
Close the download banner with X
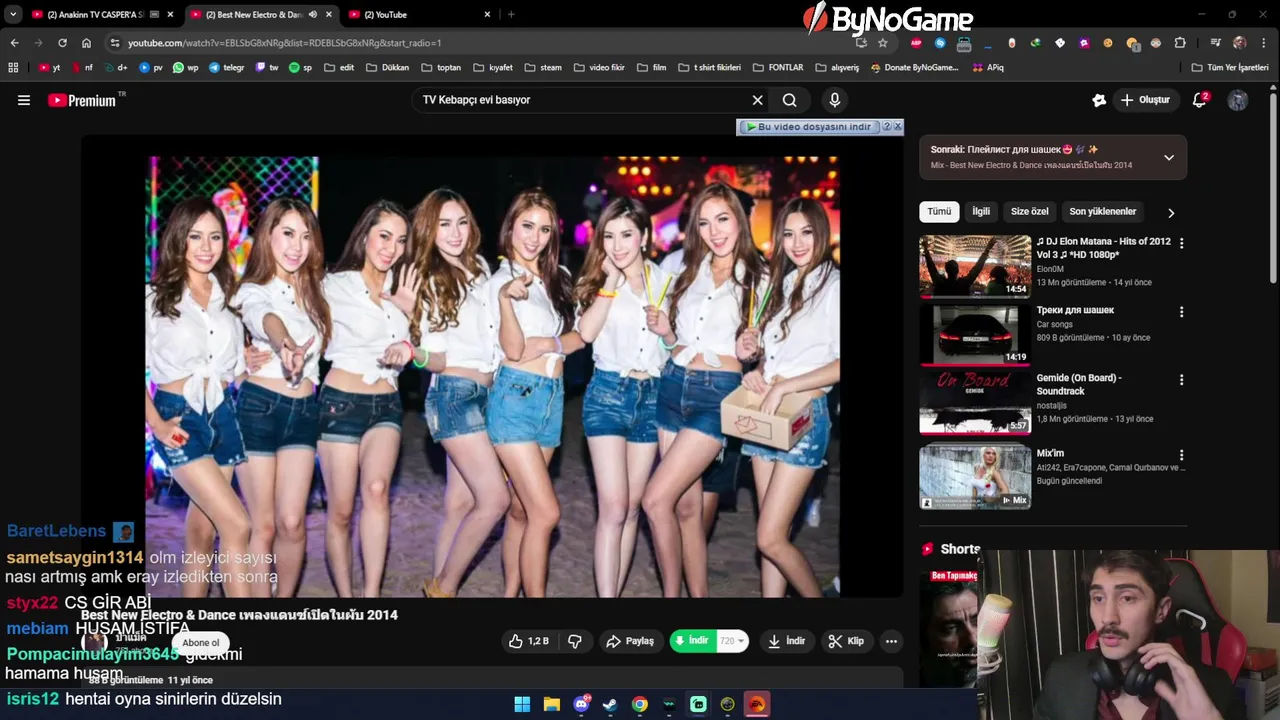tap(897, 127)
